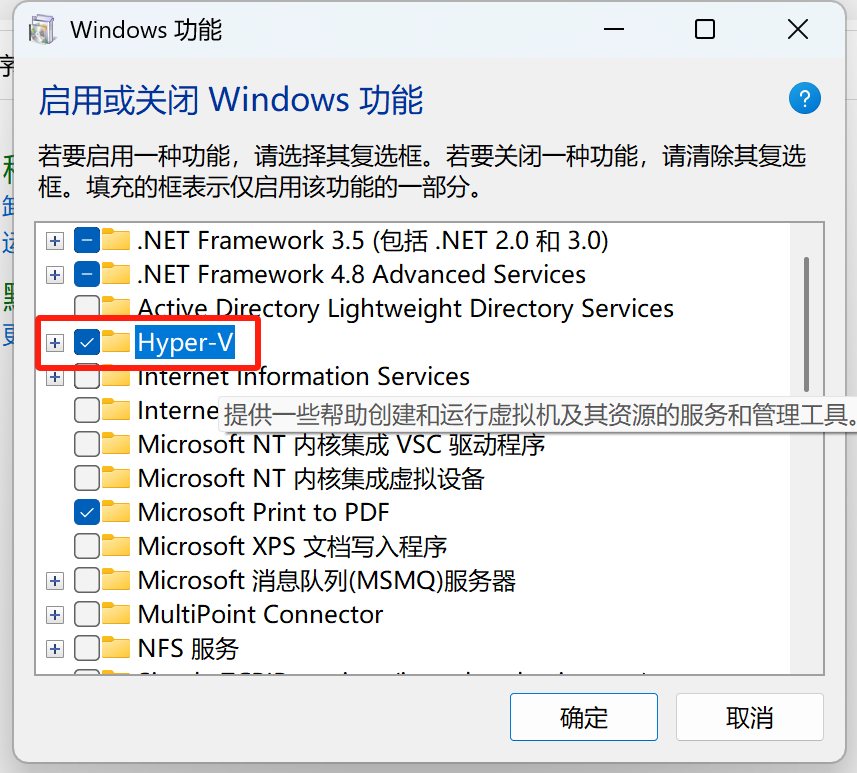The image size is (857, 773).
Task: Click the Windows Features title bar icon
Action: coord(42,30)
